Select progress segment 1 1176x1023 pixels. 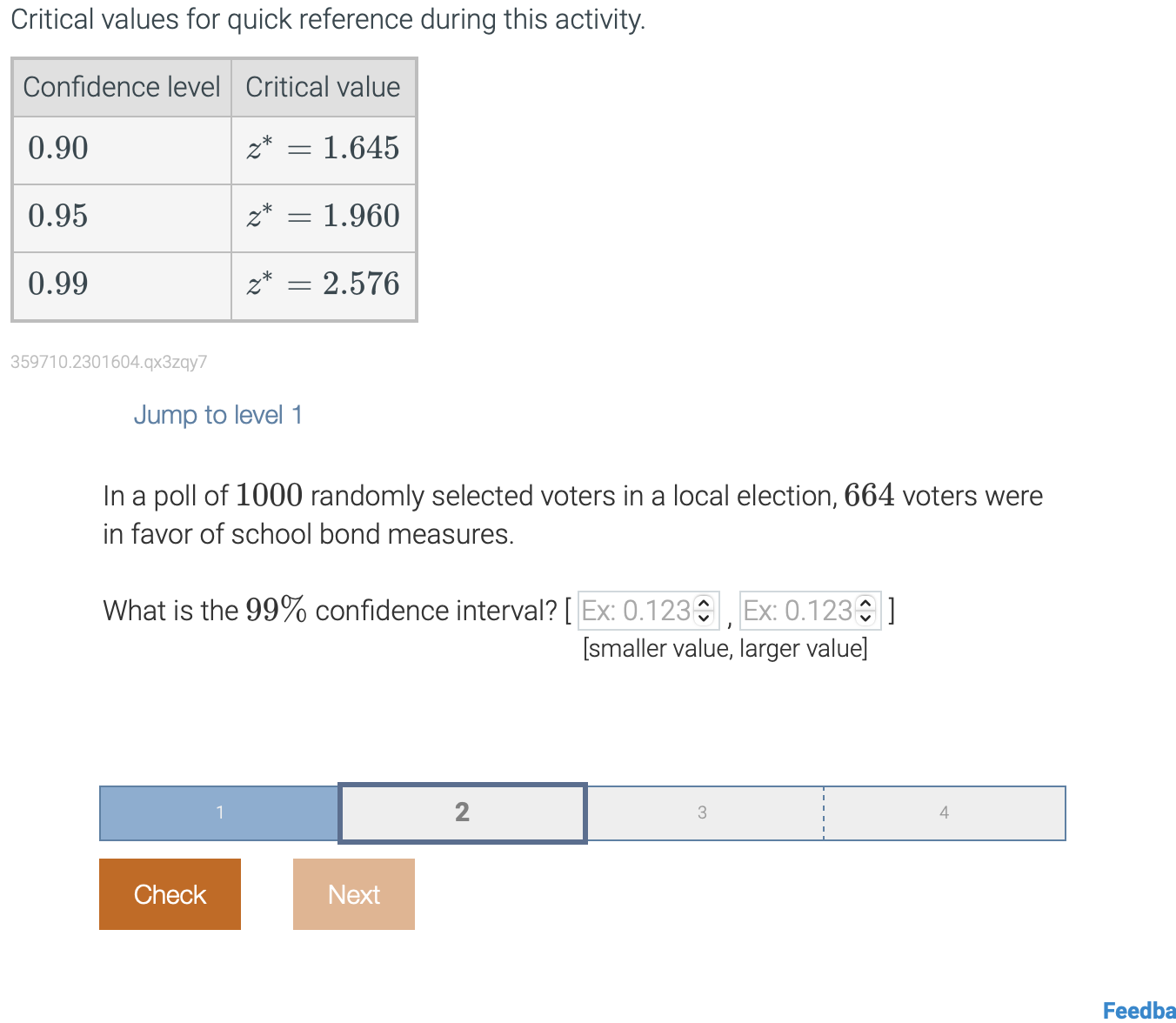click(x=218, y=812)
